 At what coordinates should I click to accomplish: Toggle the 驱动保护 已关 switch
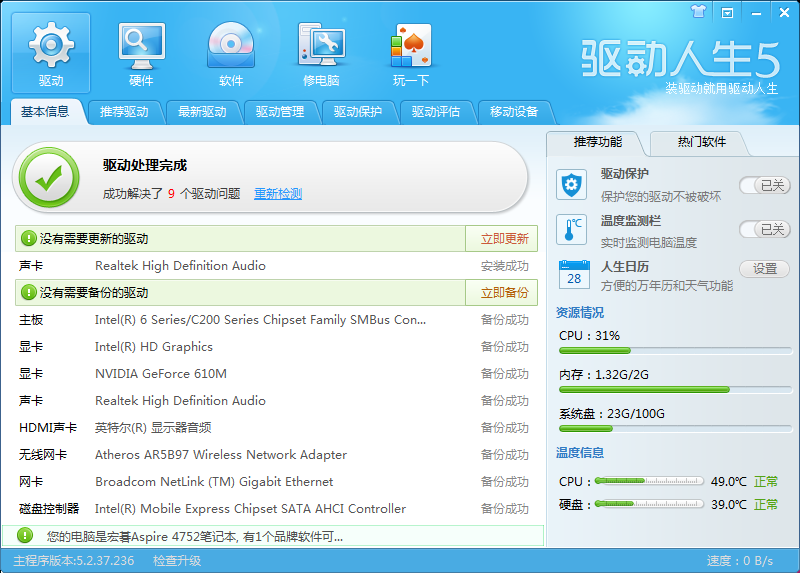point(765,185)
